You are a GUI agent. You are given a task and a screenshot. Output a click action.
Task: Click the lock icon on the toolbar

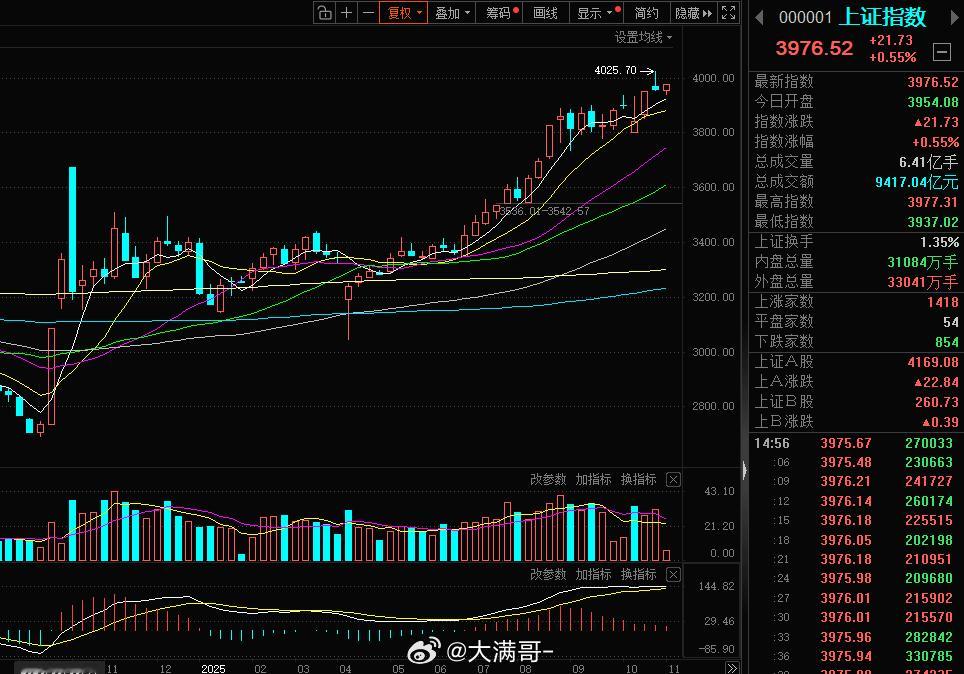pyautogui.click(x=324, y=13)
